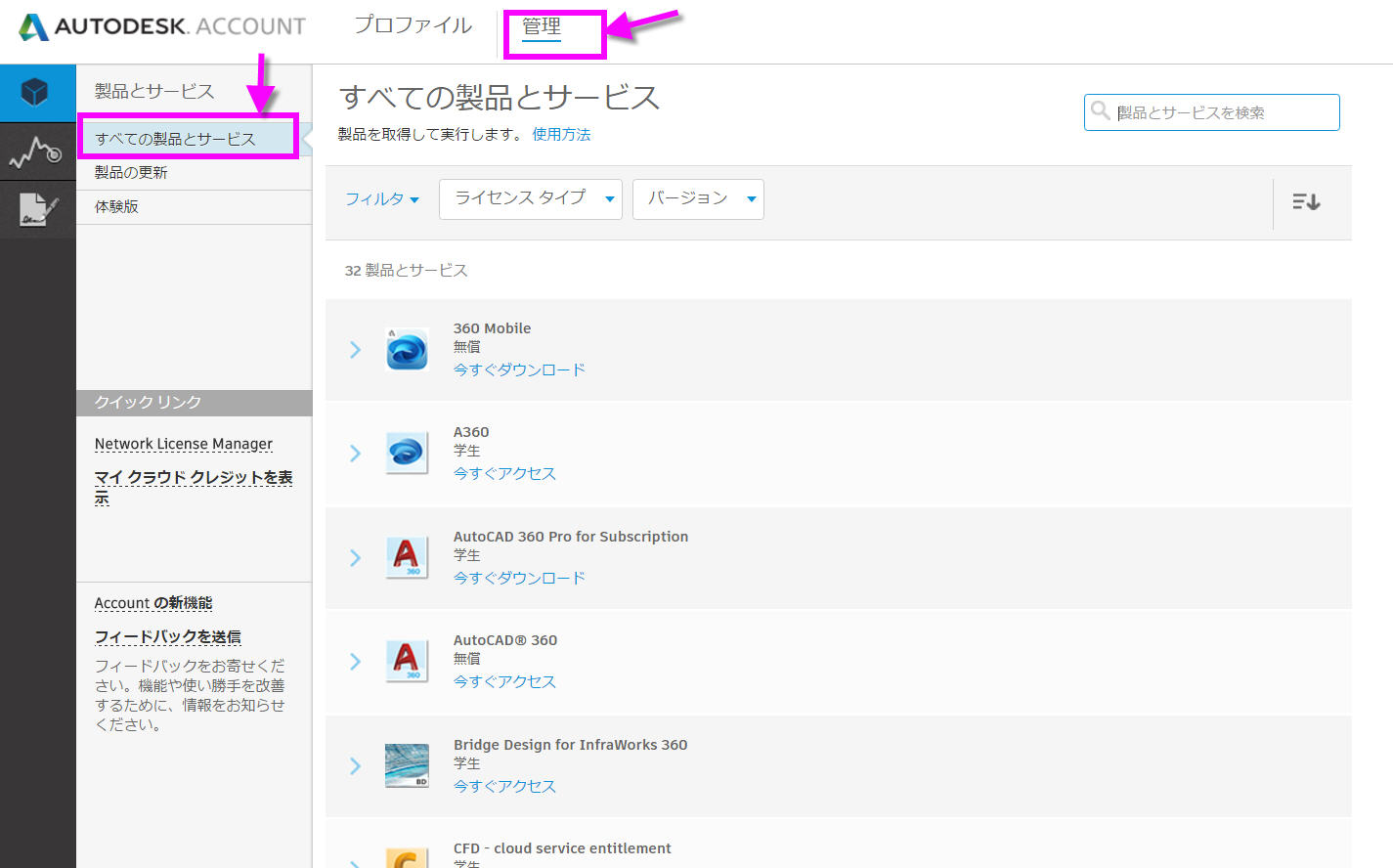Open the 使用方法 link
The width and height of the screenshot is (1393, 868).
(x=561, y=134)
